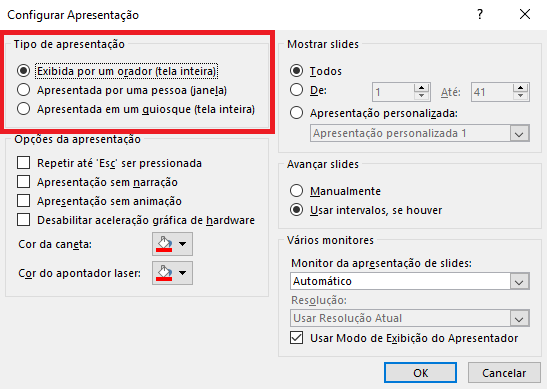Screen dimensions: 547x389
Task: Click the help question mark icon
Action: (480, 14)
